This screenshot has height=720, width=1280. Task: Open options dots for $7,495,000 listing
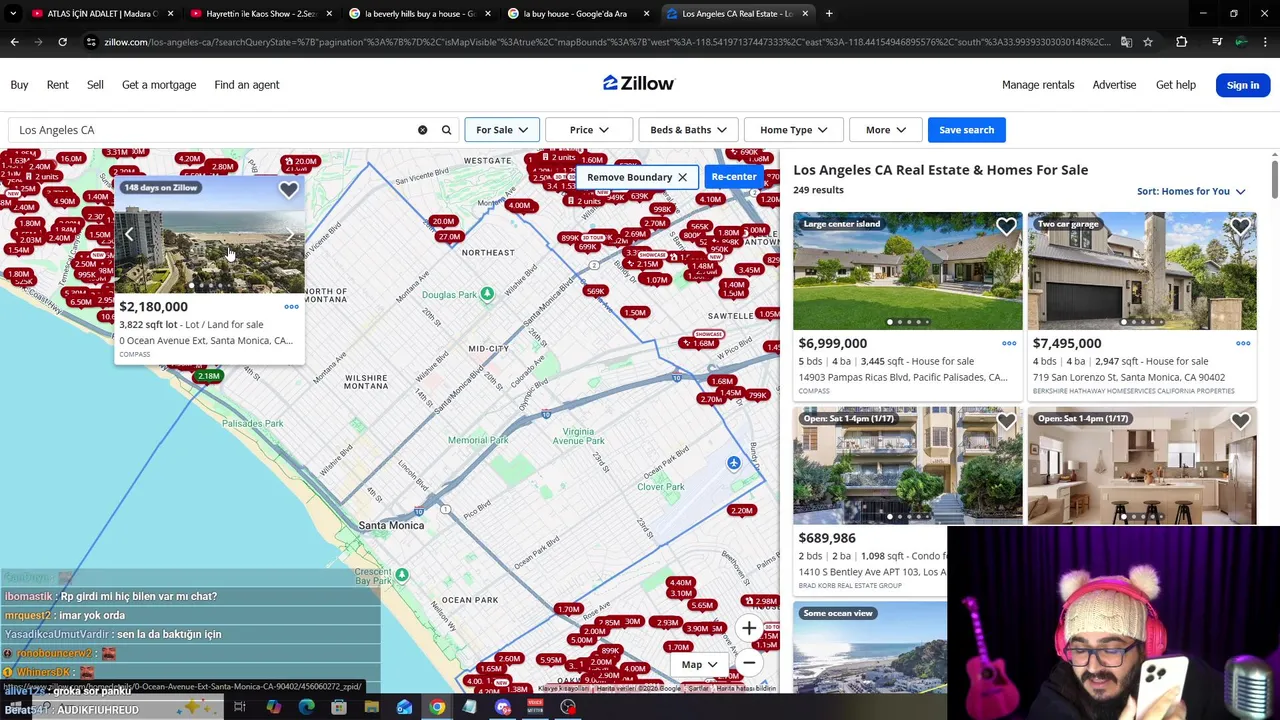(1243, 343)
